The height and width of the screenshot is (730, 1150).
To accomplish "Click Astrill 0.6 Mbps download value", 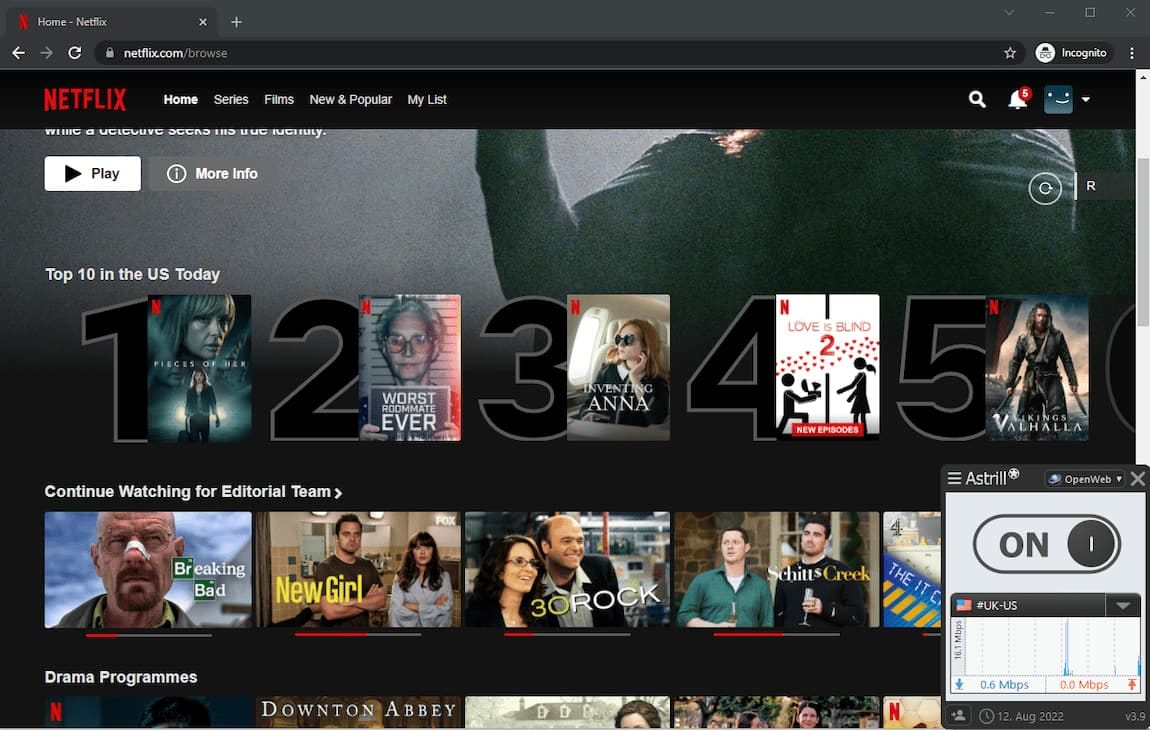I will click(x=1004, y=685).
